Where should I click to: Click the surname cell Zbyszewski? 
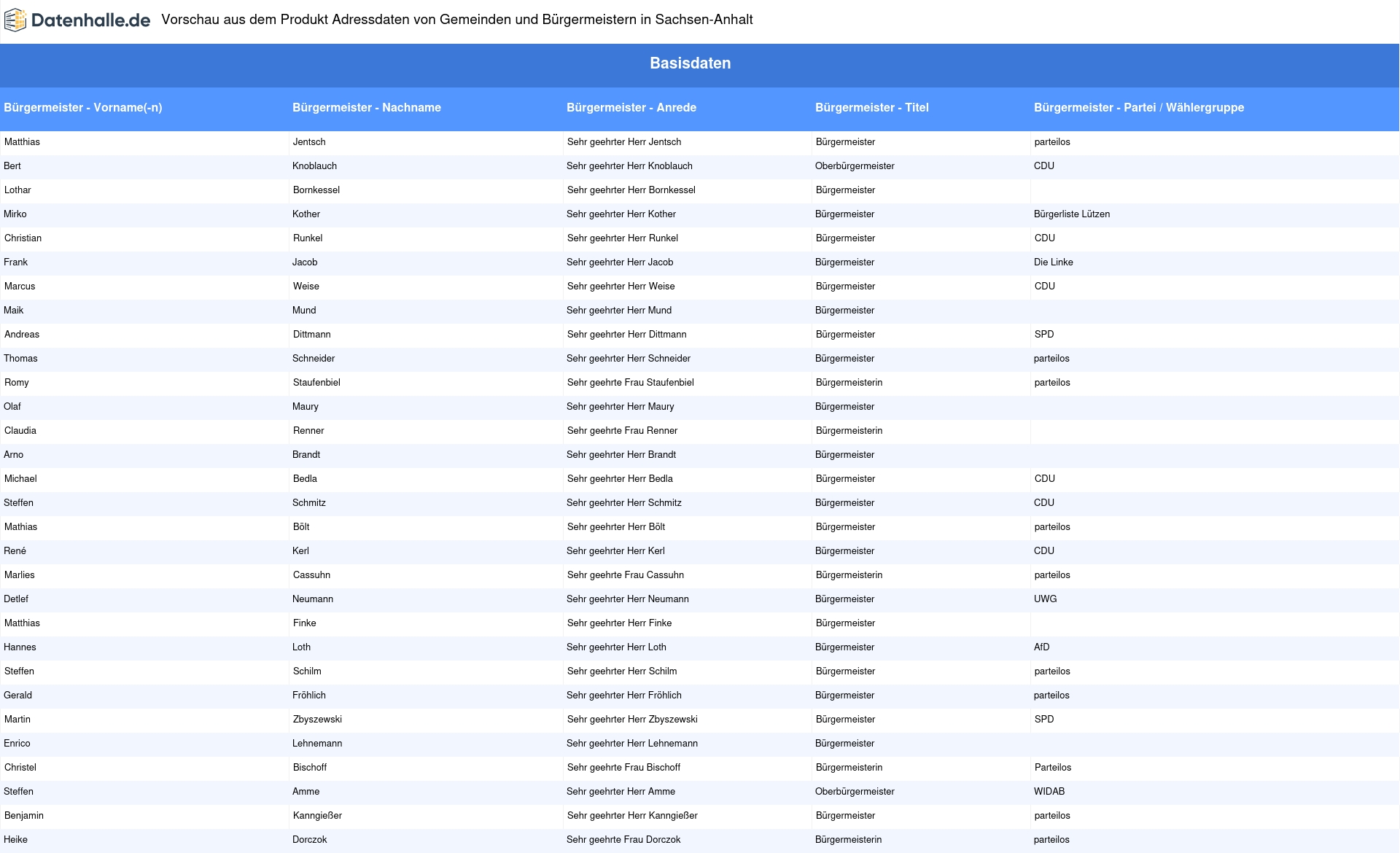tap(317, 719)
